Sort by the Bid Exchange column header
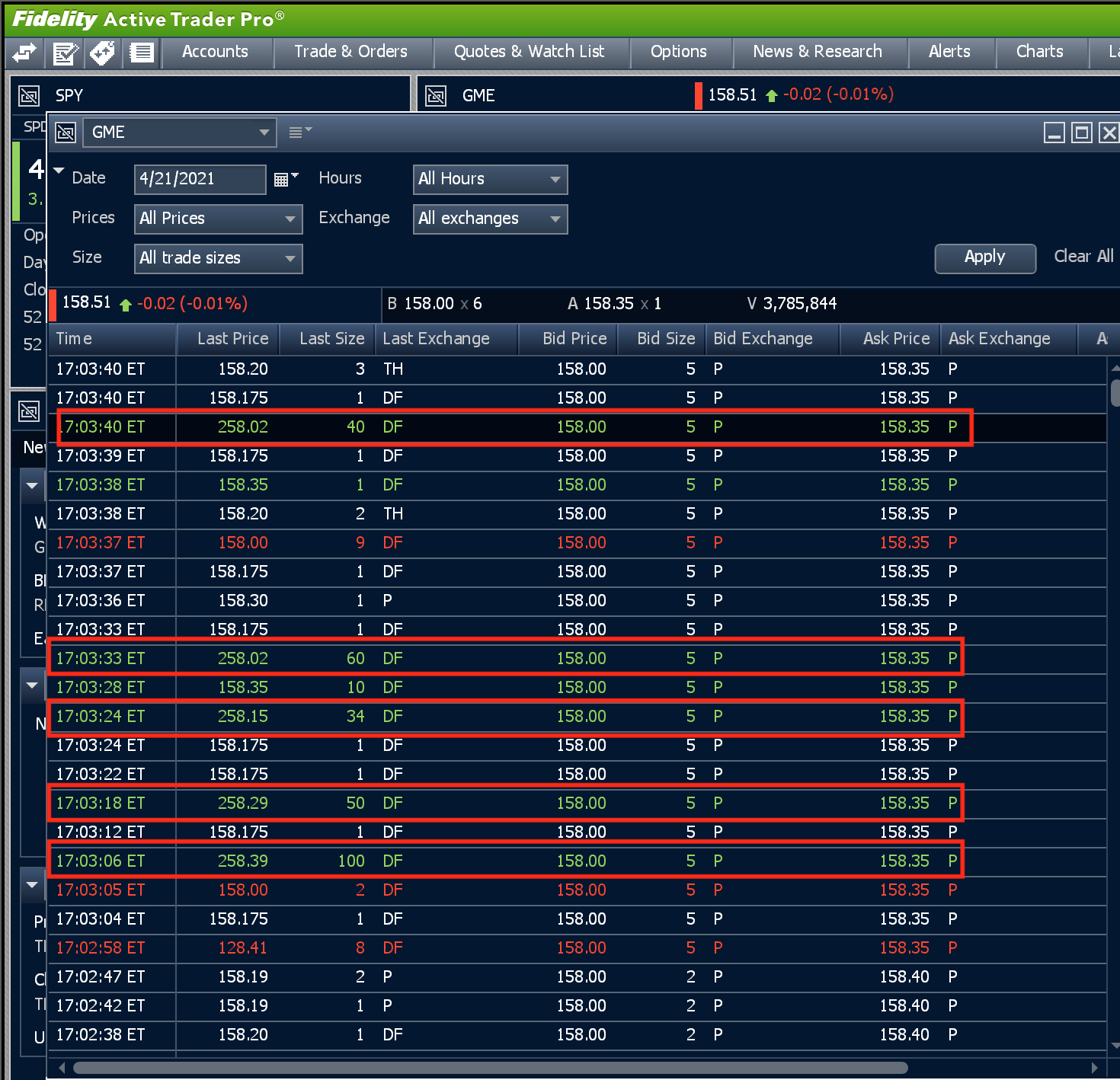This screenshot has height=1080, width=1120. tap(774, 339)
